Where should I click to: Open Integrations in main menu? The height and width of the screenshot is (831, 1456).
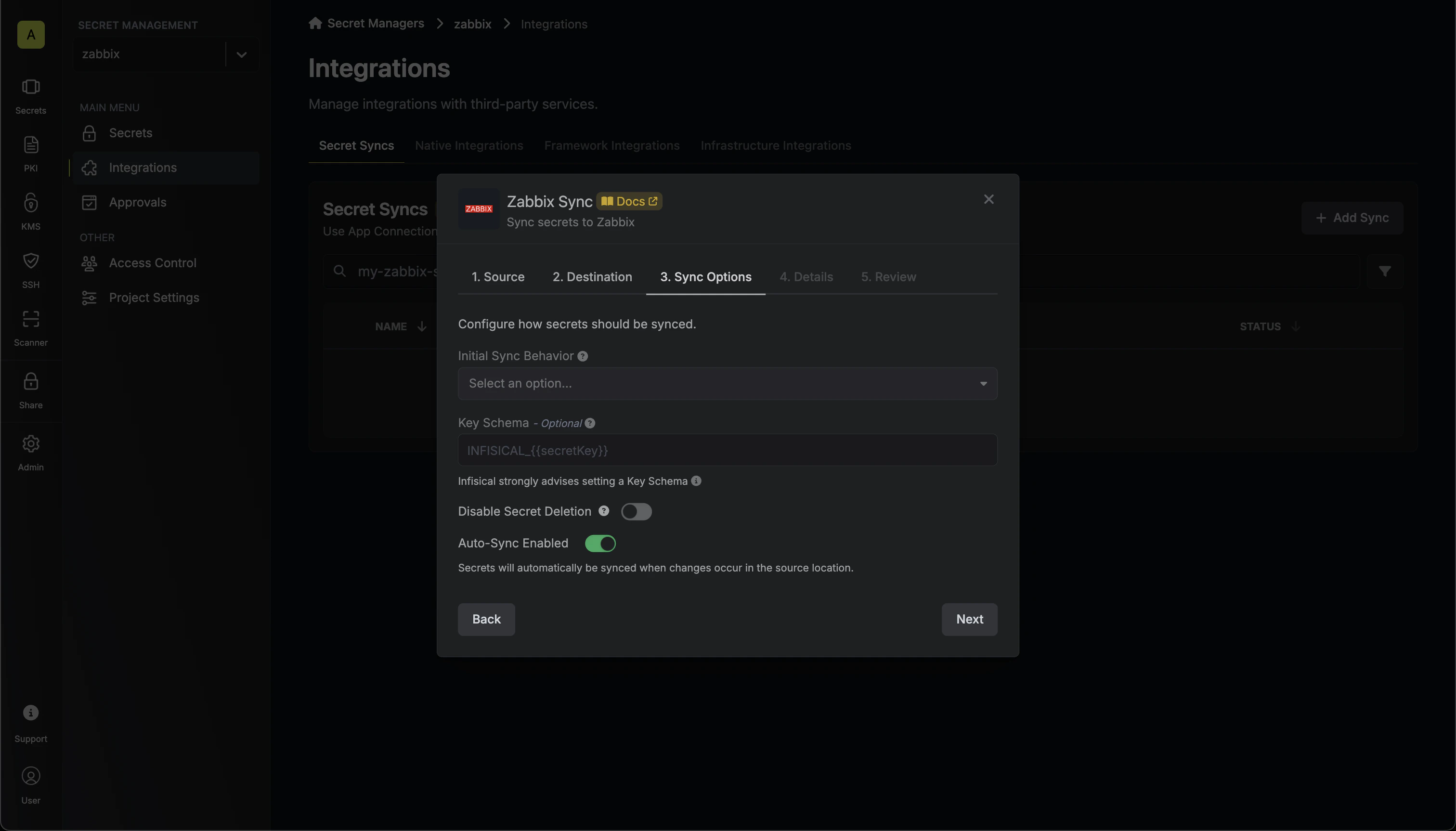(x=166, y=168)
